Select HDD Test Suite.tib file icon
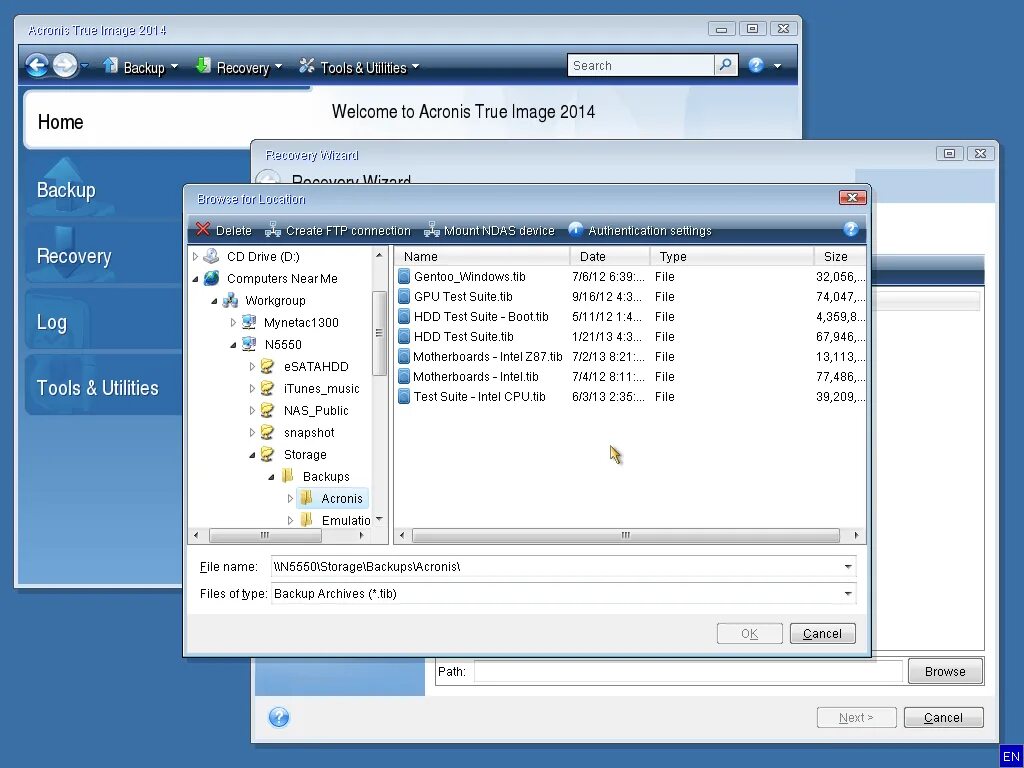 tap(404, 337)
